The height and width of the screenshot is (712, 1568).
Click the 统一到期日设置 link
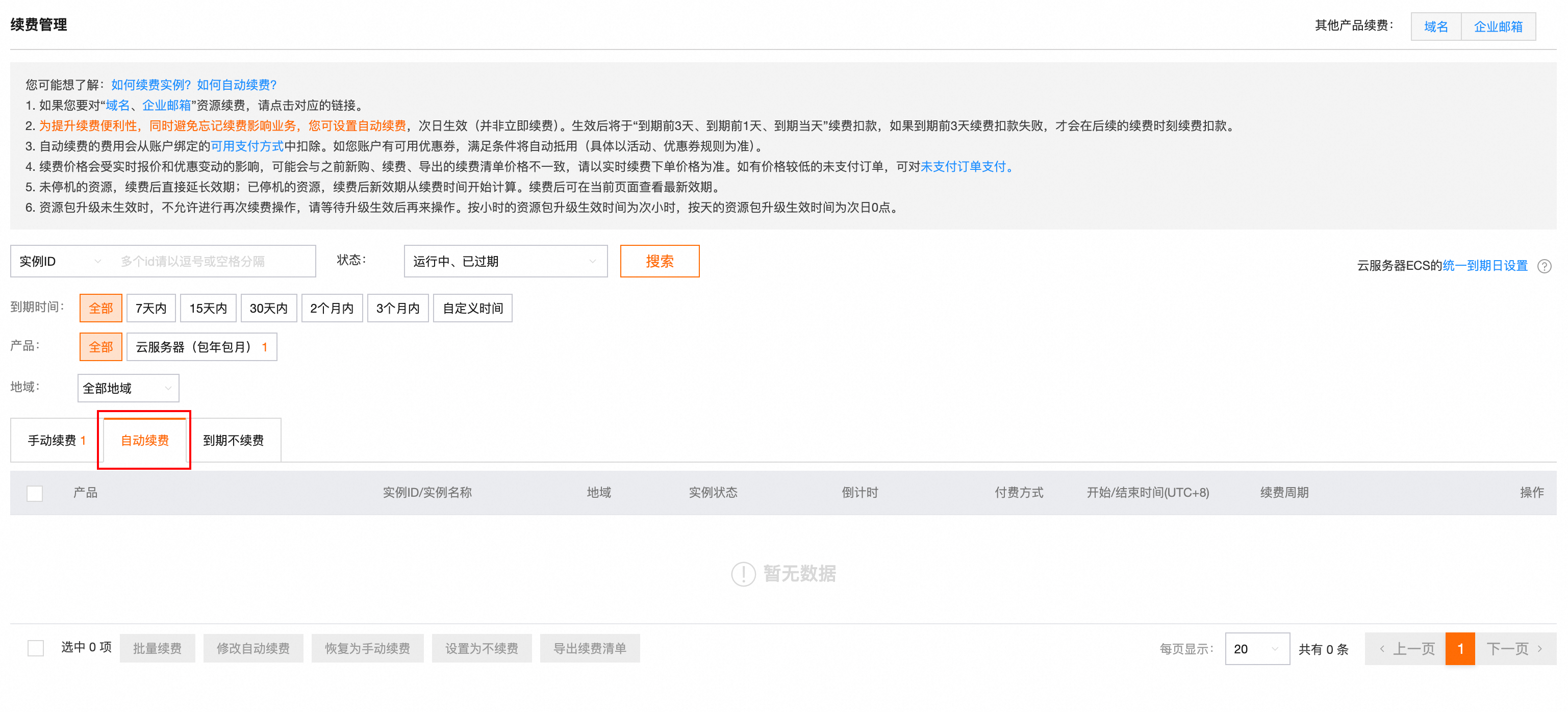pyautogui.click(x=1485, y=265)
